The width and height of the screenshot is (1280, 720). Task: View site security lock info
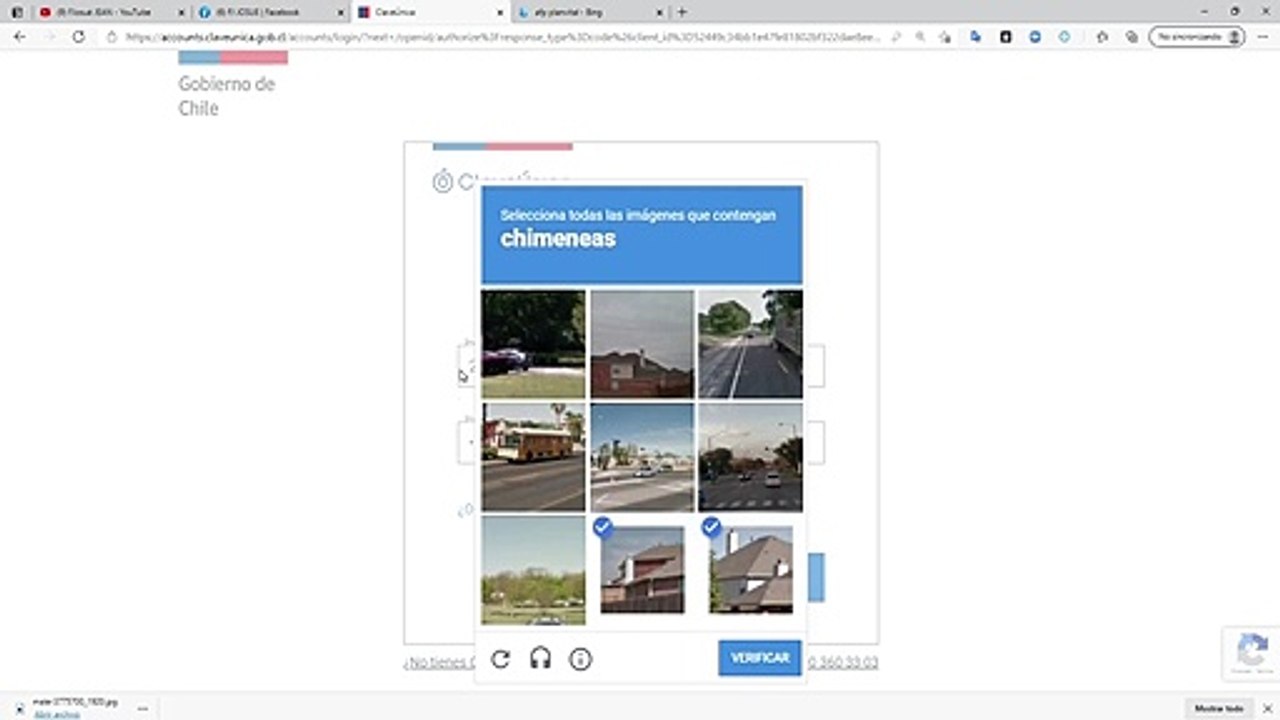click(x=113, y=36)
